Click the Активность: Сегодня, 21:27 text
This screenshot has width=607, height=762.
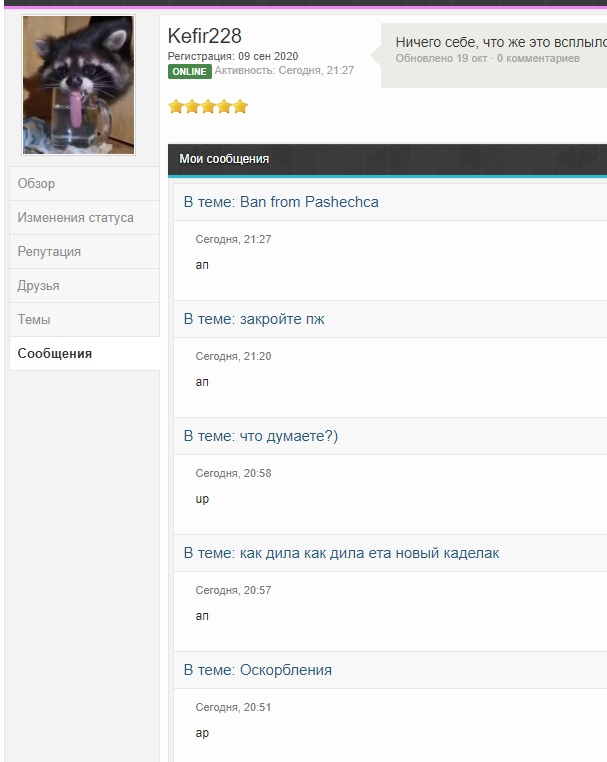(284, 70)
